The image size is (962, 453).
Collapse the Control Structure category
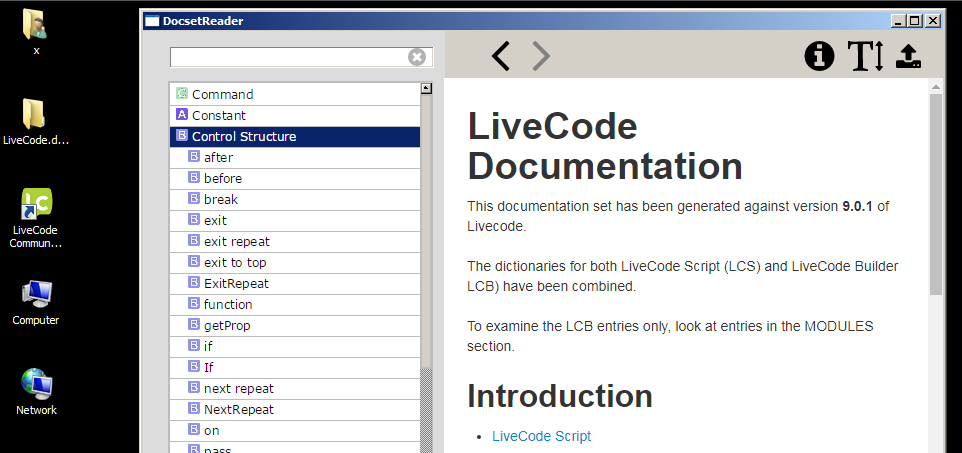click(x=243, y=136)
